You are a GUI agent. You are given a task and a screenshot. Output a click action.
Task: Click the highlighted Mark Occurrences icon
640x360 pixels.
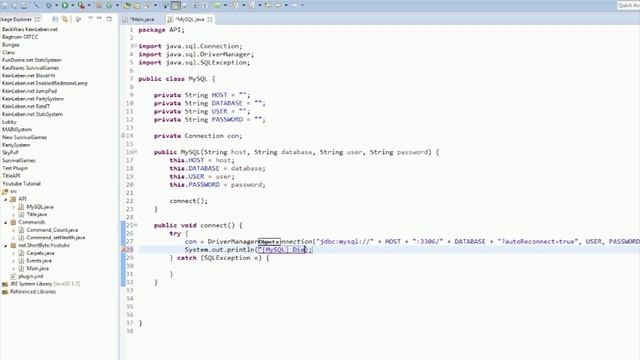[x=176, y=5]
